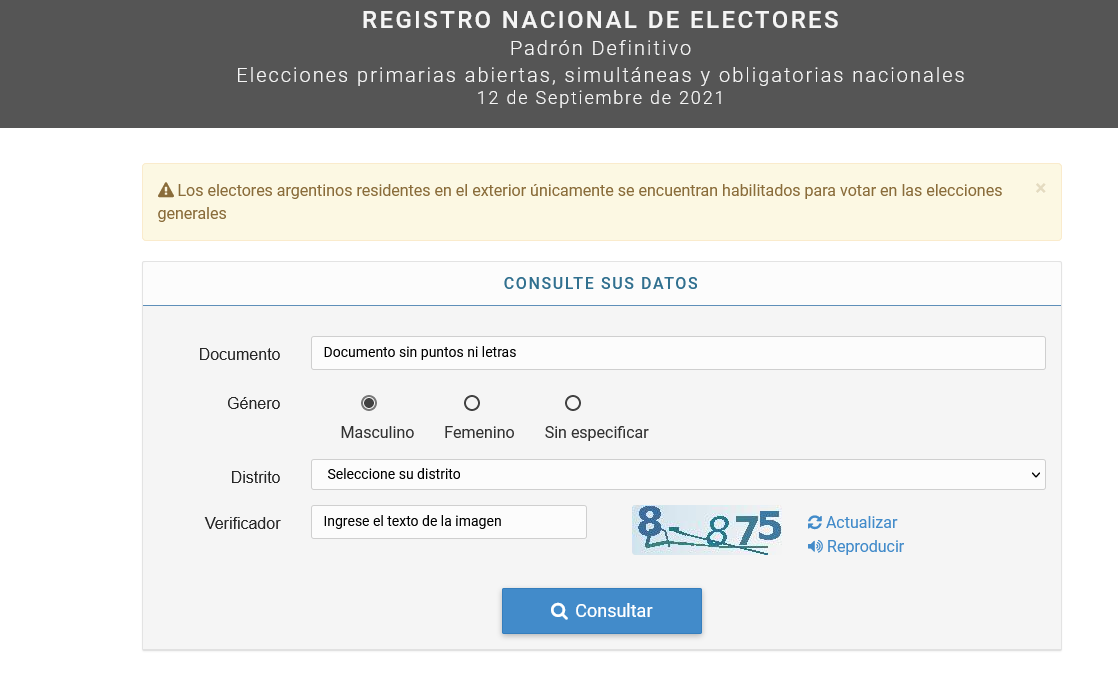The width and height of the screenshot is (1118, 674).
Task: Focus the Documento input field
Action: (x=678, y=353)
